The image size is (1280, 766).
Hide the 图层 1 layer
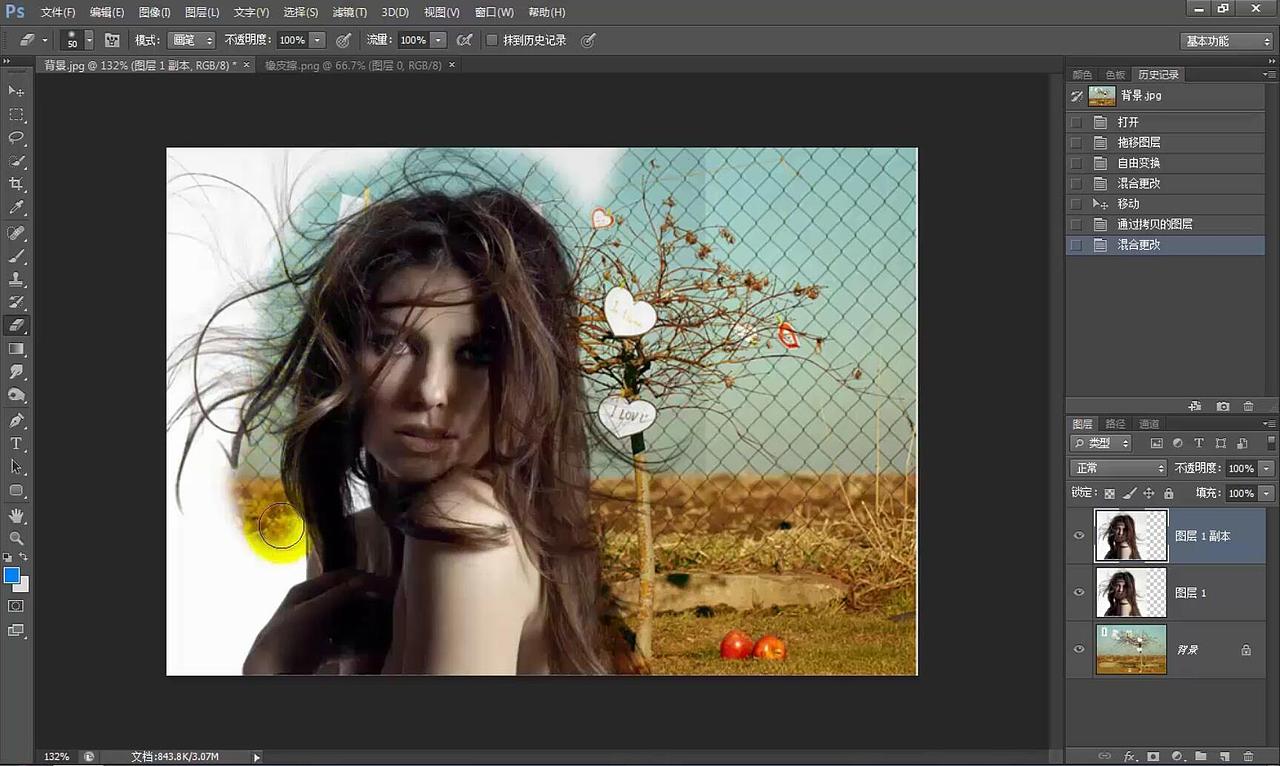click(1079, 592)
